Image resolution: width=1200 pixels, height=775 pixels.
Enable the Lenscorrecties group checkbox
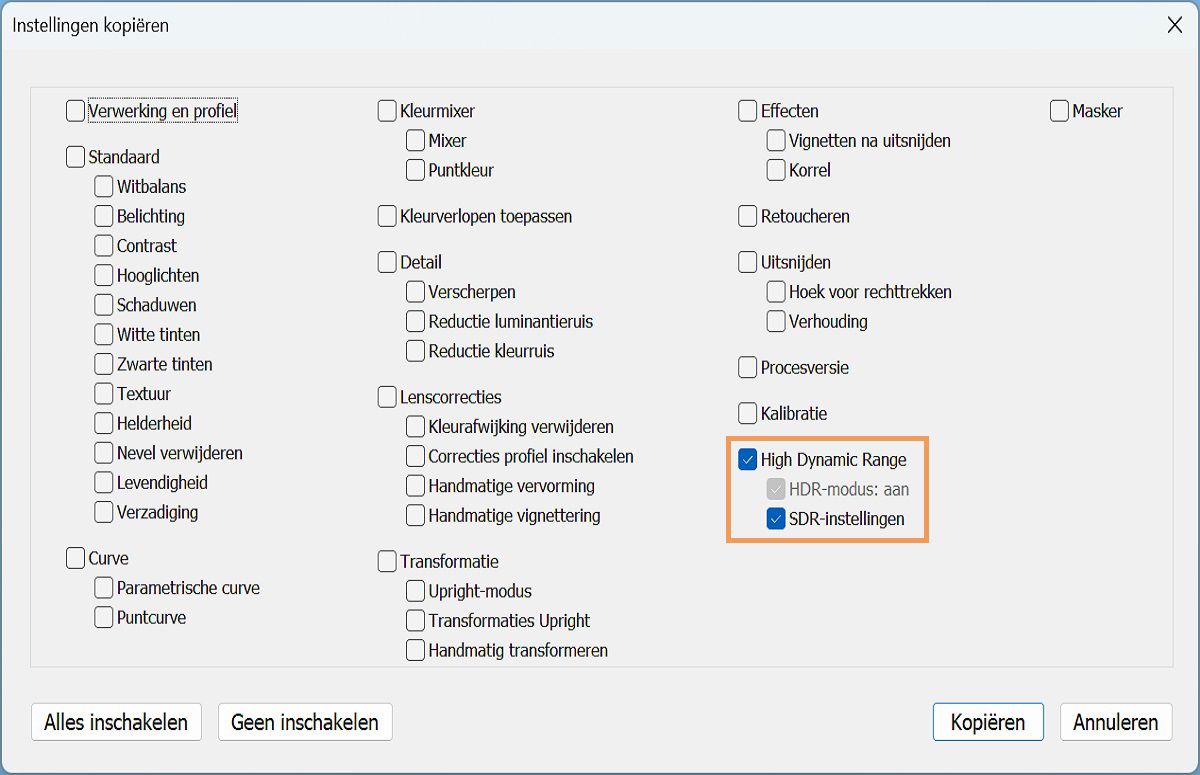387,398
